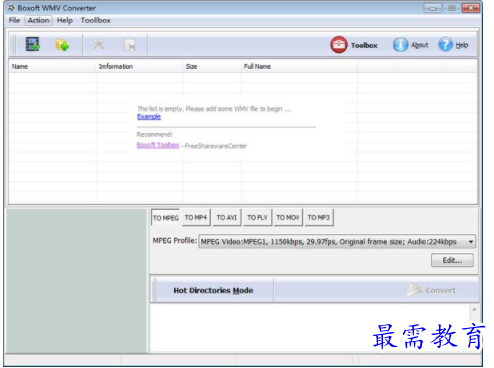Click the add folder toolbar icon

(62, 45)
